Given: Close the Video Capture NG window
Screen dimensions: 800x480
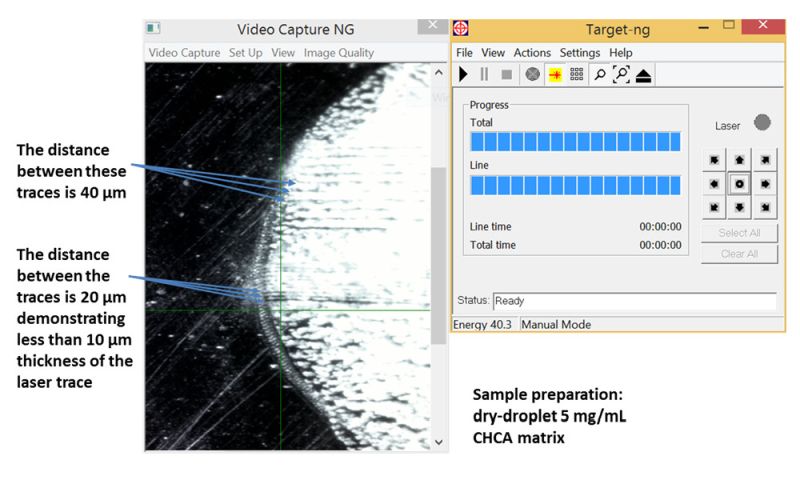Looking at the screenshot, I should (x=433, y=26).
